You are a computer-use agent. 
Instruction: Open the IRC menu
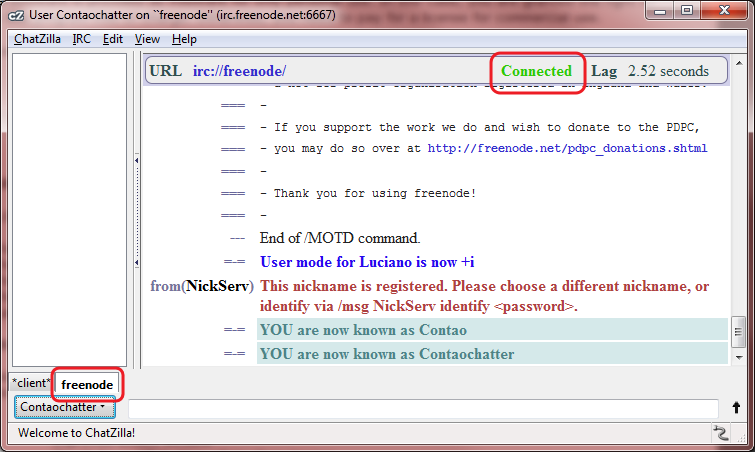82,39
